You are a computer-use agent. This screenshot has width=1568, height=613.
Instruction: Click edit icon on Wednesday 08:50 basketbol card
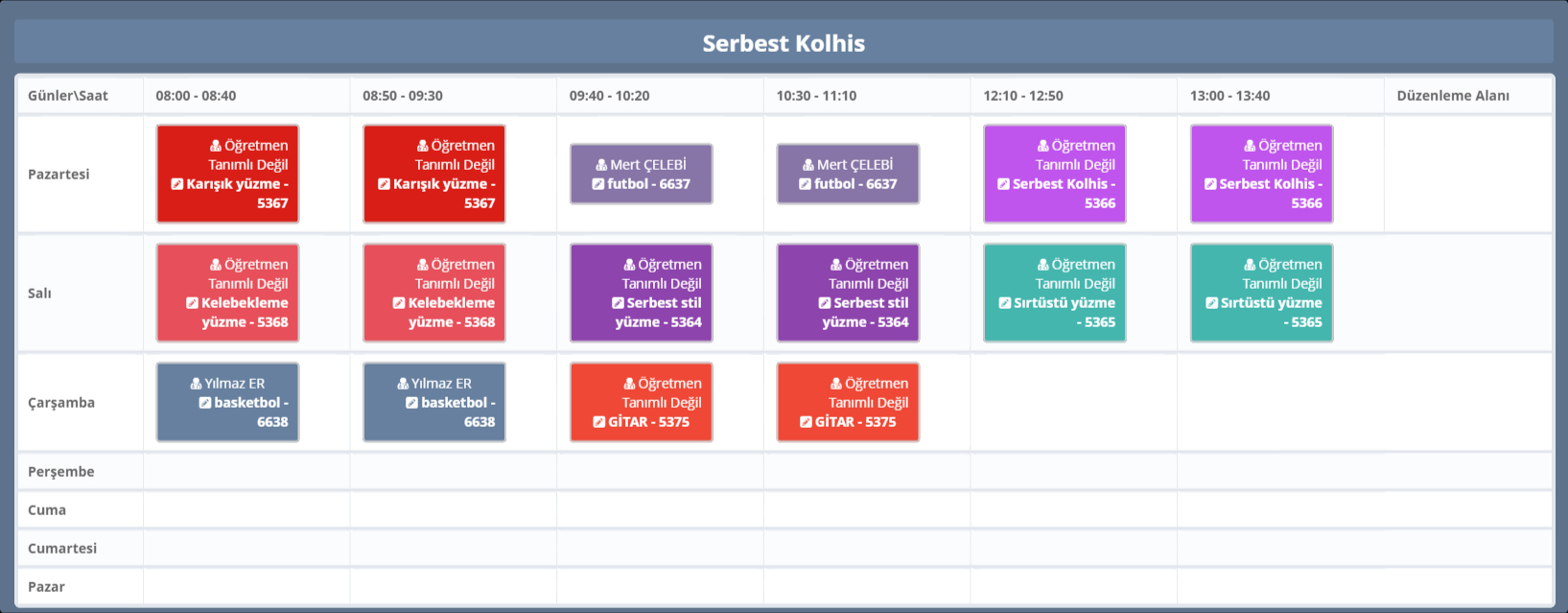(411, 403)
